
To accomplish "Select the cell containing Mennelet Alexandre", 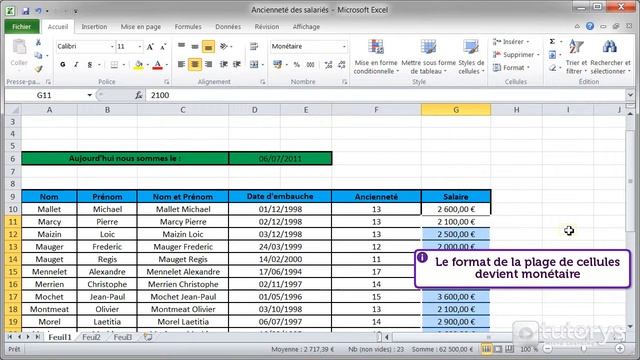I will (x=183, y=272).
